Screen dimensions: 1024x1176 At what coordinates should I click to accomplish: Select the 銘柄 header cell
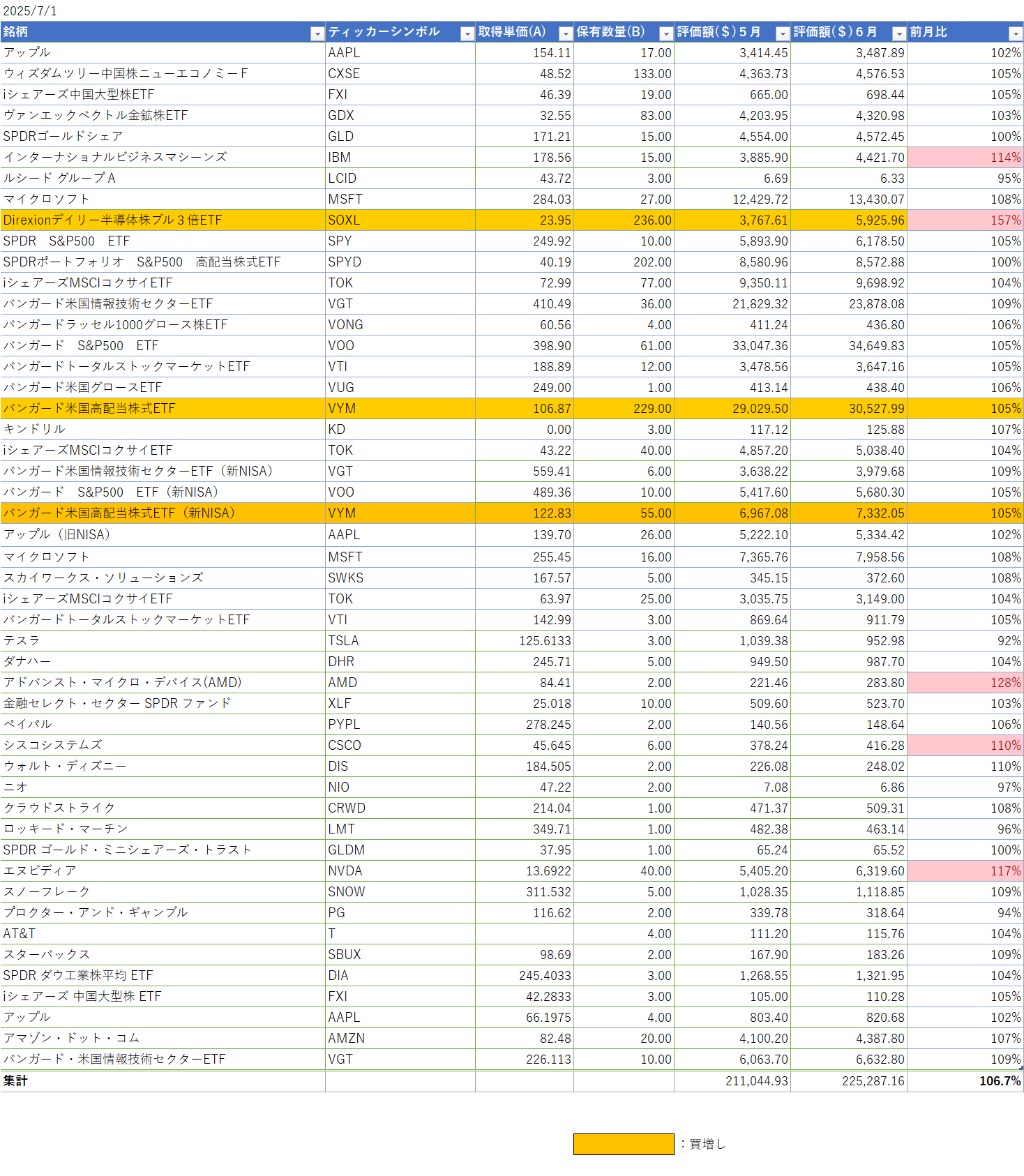click(x=163, y=32)
